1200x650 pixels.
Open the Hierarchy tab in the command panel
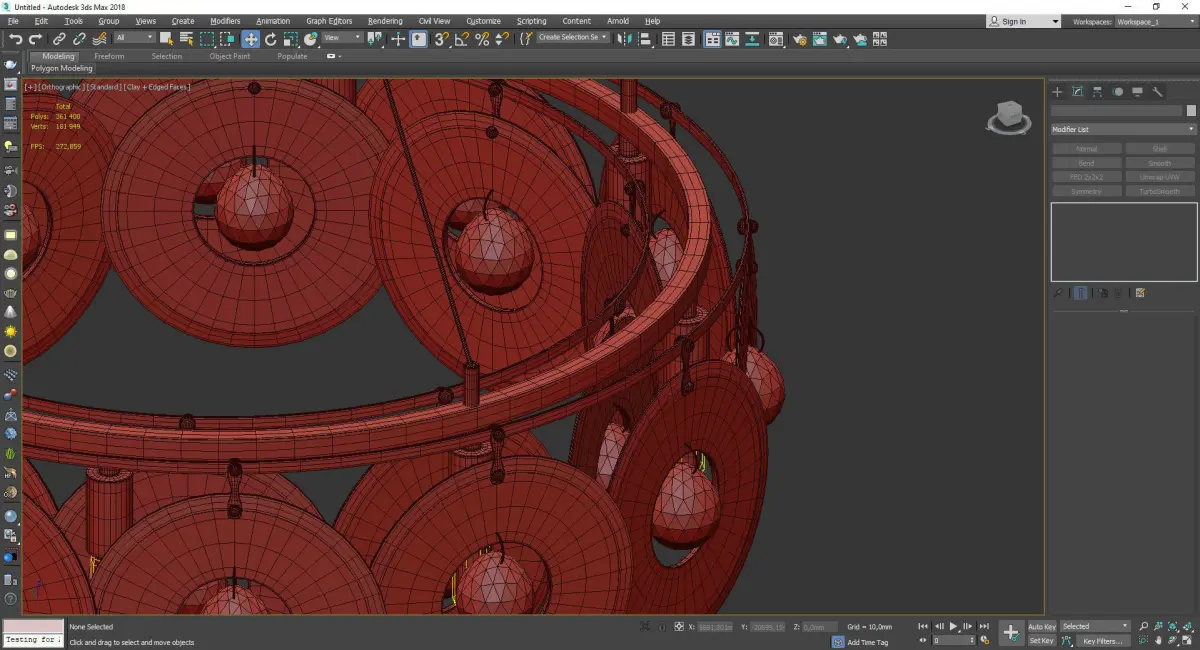pos(1098,92)
